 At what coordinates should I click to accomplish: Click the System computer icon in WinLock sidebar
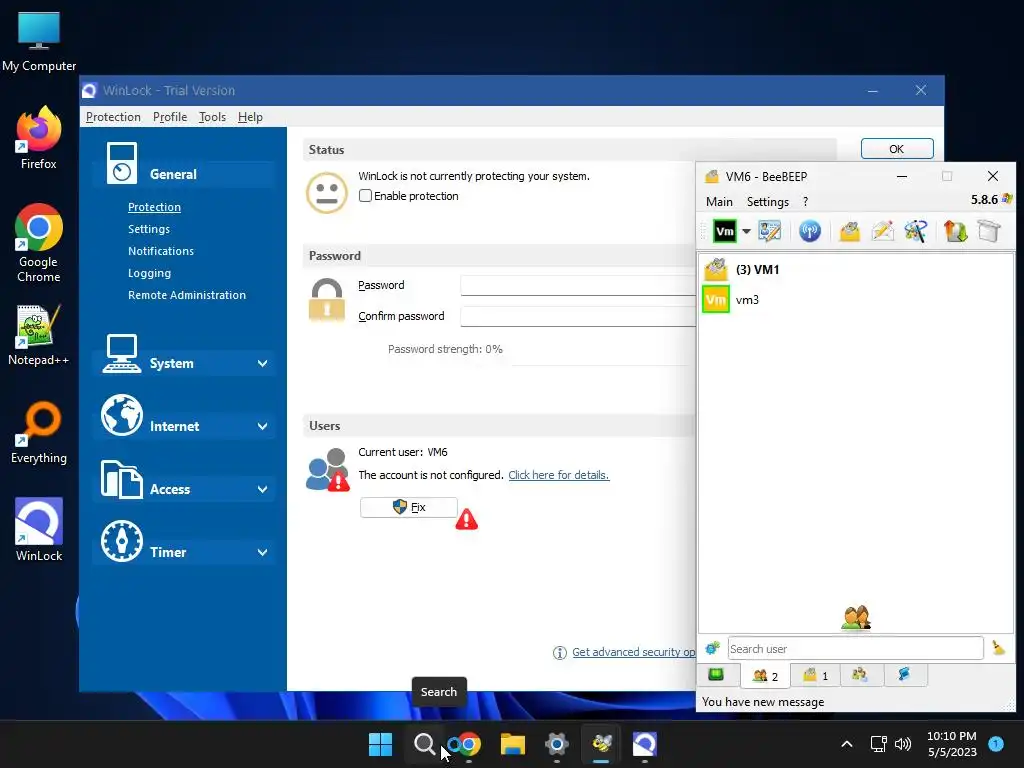[121, 353]
